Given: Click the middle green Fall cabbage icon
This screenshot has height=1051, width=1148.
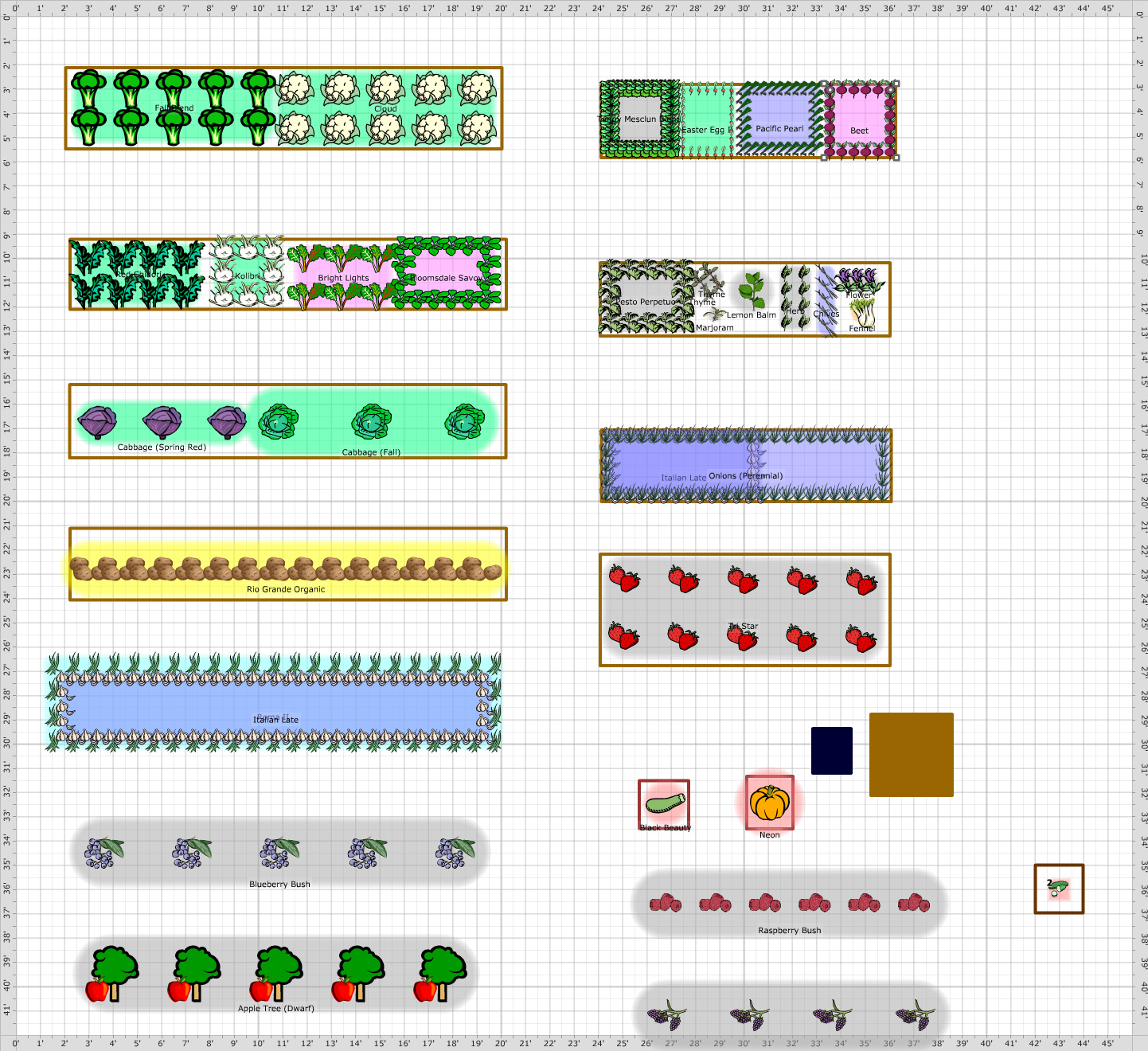Looking at the screenshot, I should [372, 422].
